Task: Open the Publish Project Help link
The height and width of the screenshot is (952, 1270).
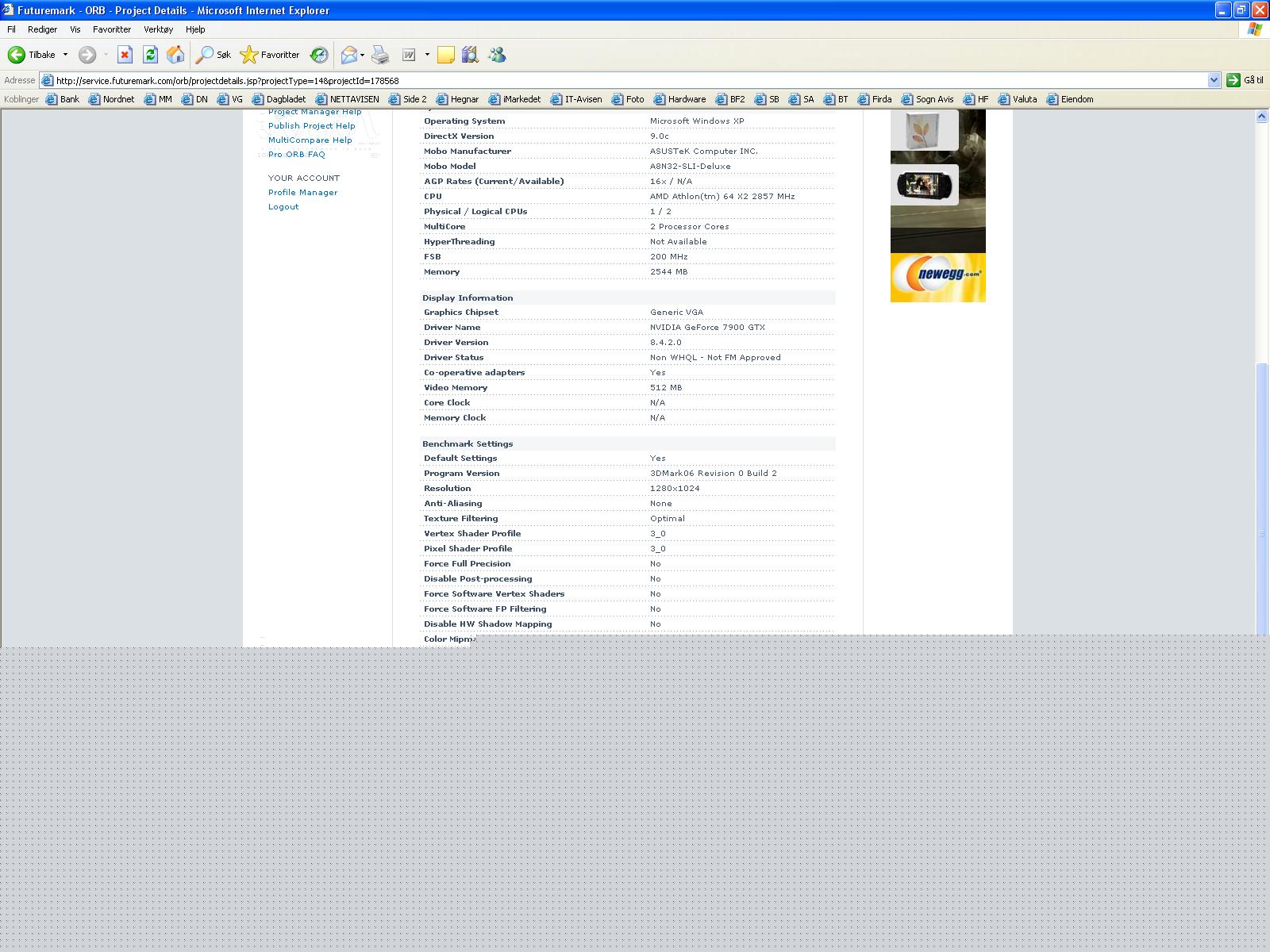Action: tap(311, 126)
